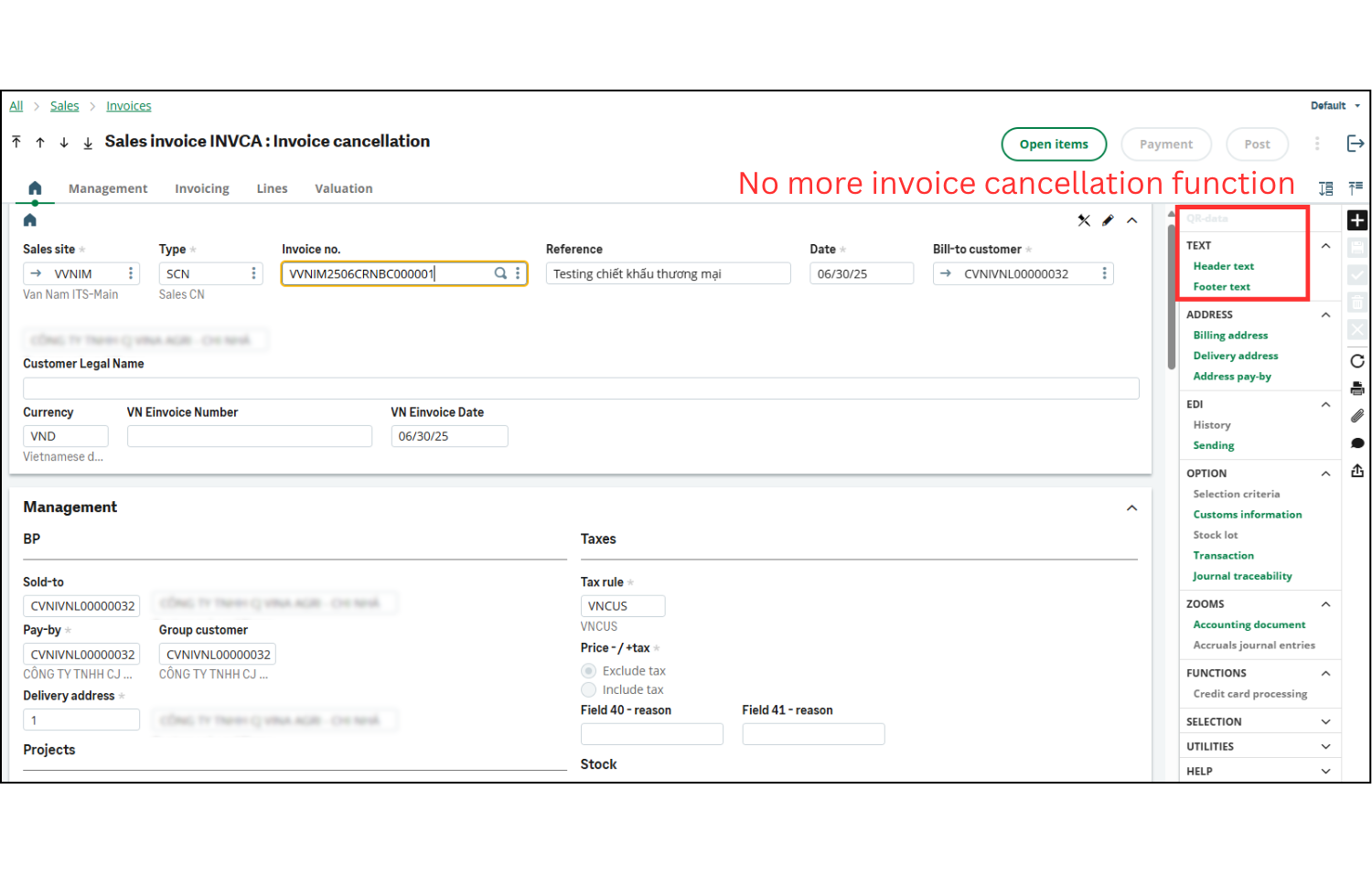1372x896 pixels.
Task: Click the Reference input field
Action: [668, 273]
